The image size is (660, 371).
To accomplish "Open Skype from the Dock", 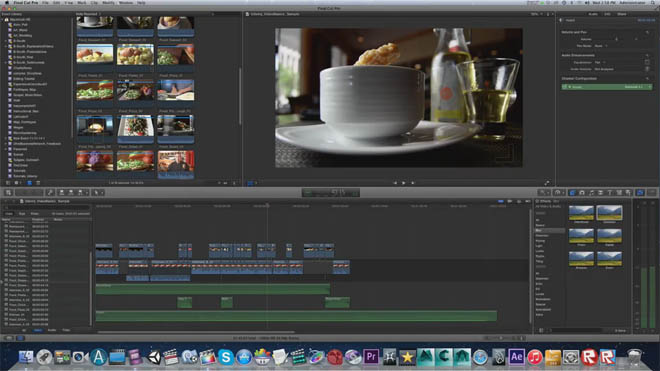I will tap(226, 357).
